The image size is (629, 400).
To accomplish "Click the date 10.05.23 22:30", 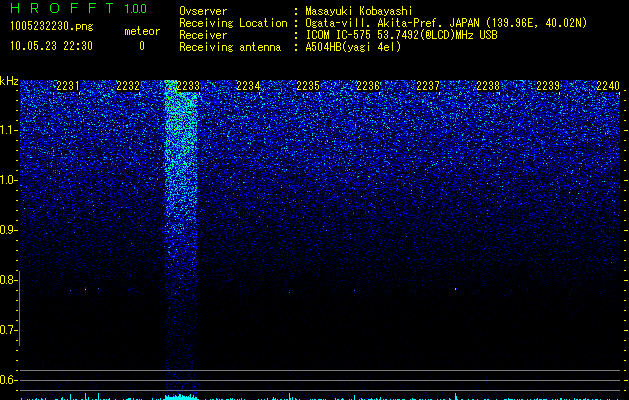I will [51, 46].
